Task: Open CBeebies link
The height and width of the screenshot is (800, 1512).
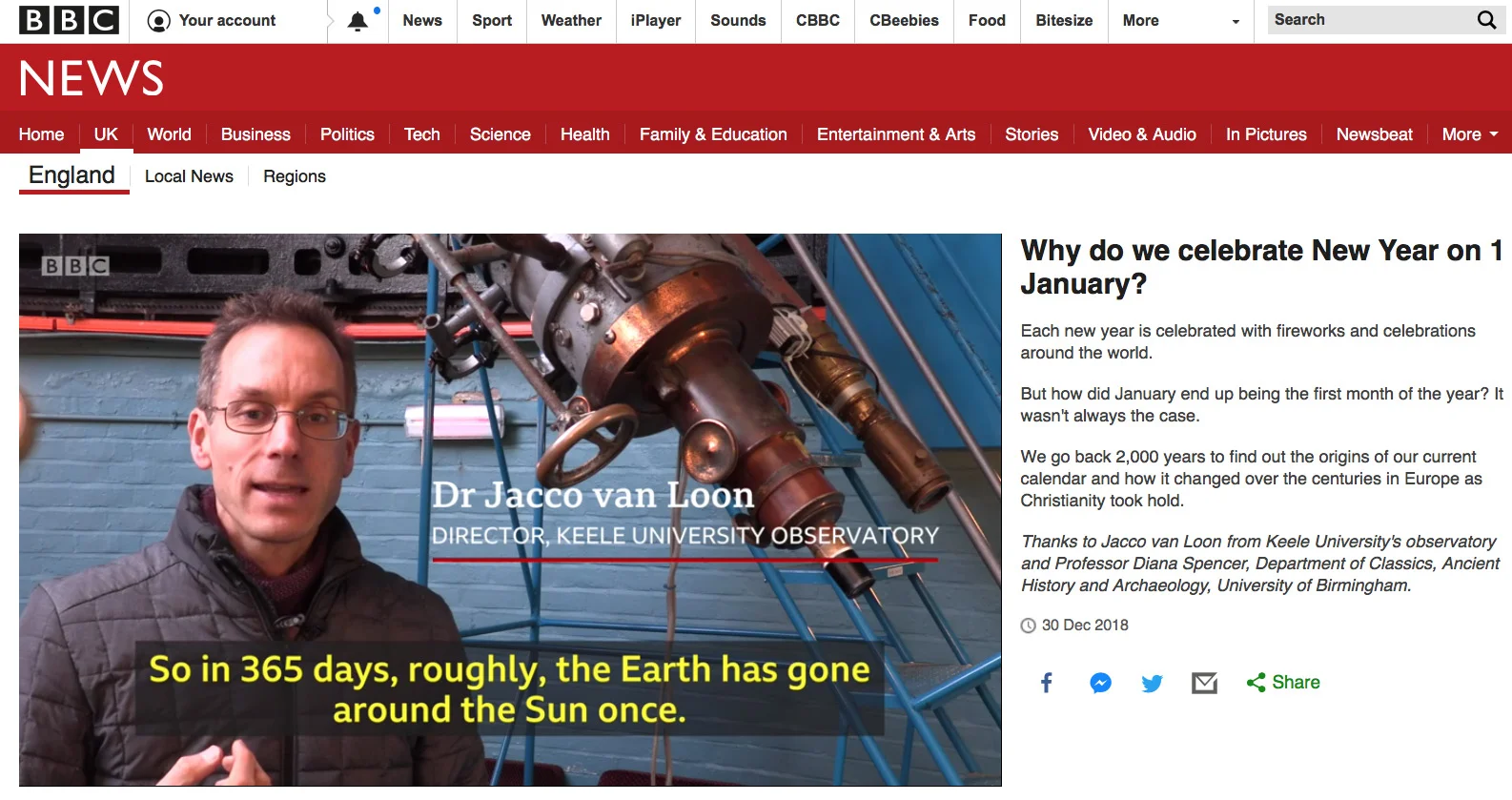Action: [x=904, y=21]
